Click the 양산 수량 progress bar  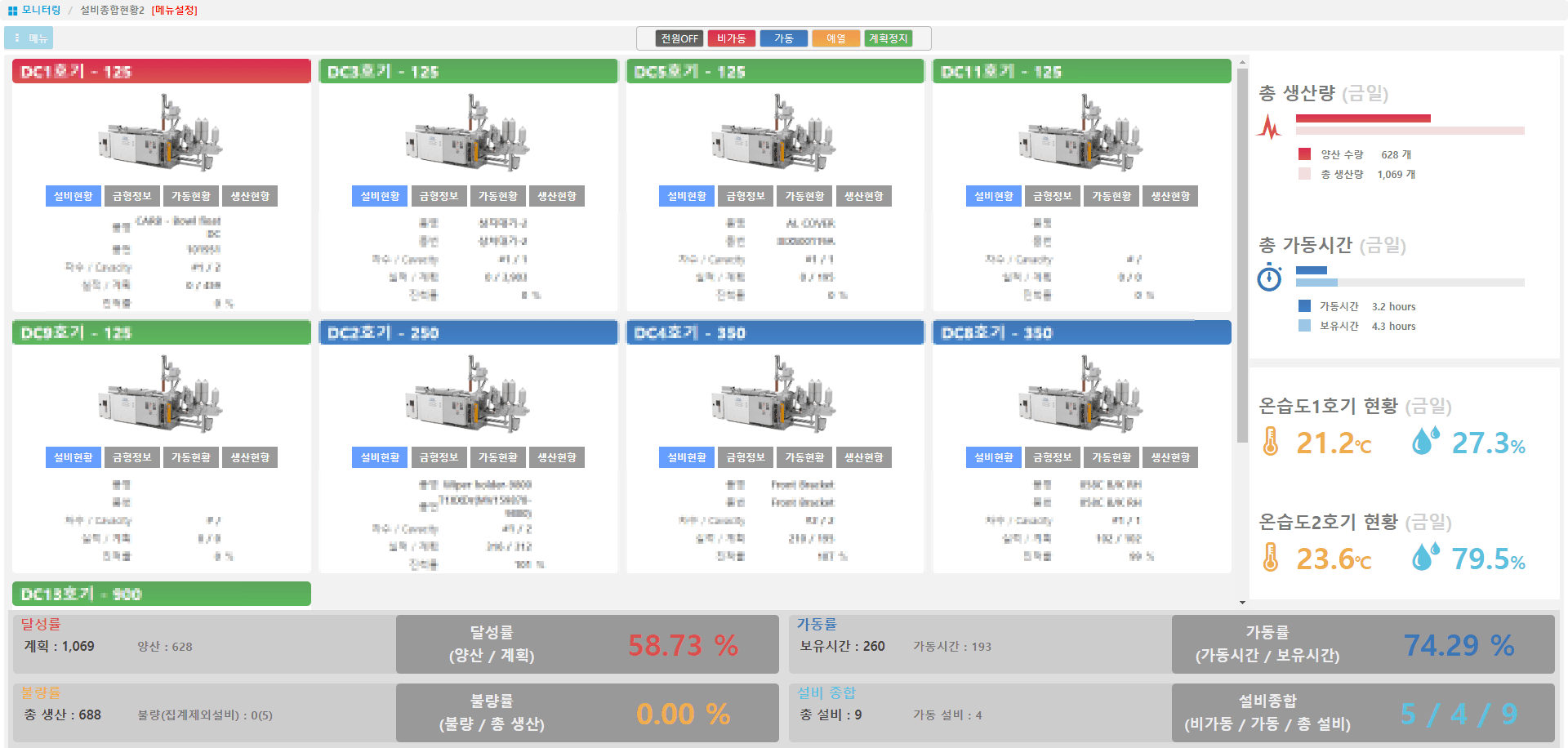coord(1362,118)
